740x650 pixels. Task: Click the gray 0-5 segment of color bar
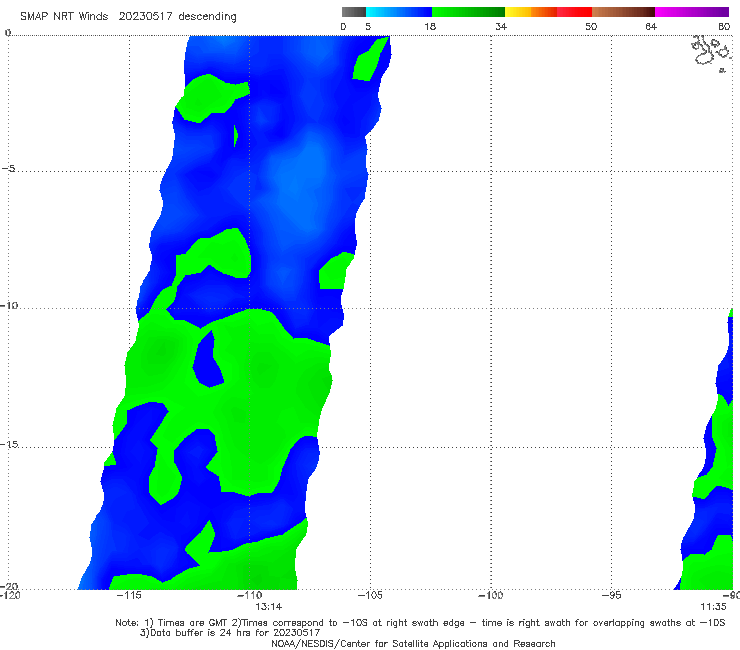click(354, 12)
